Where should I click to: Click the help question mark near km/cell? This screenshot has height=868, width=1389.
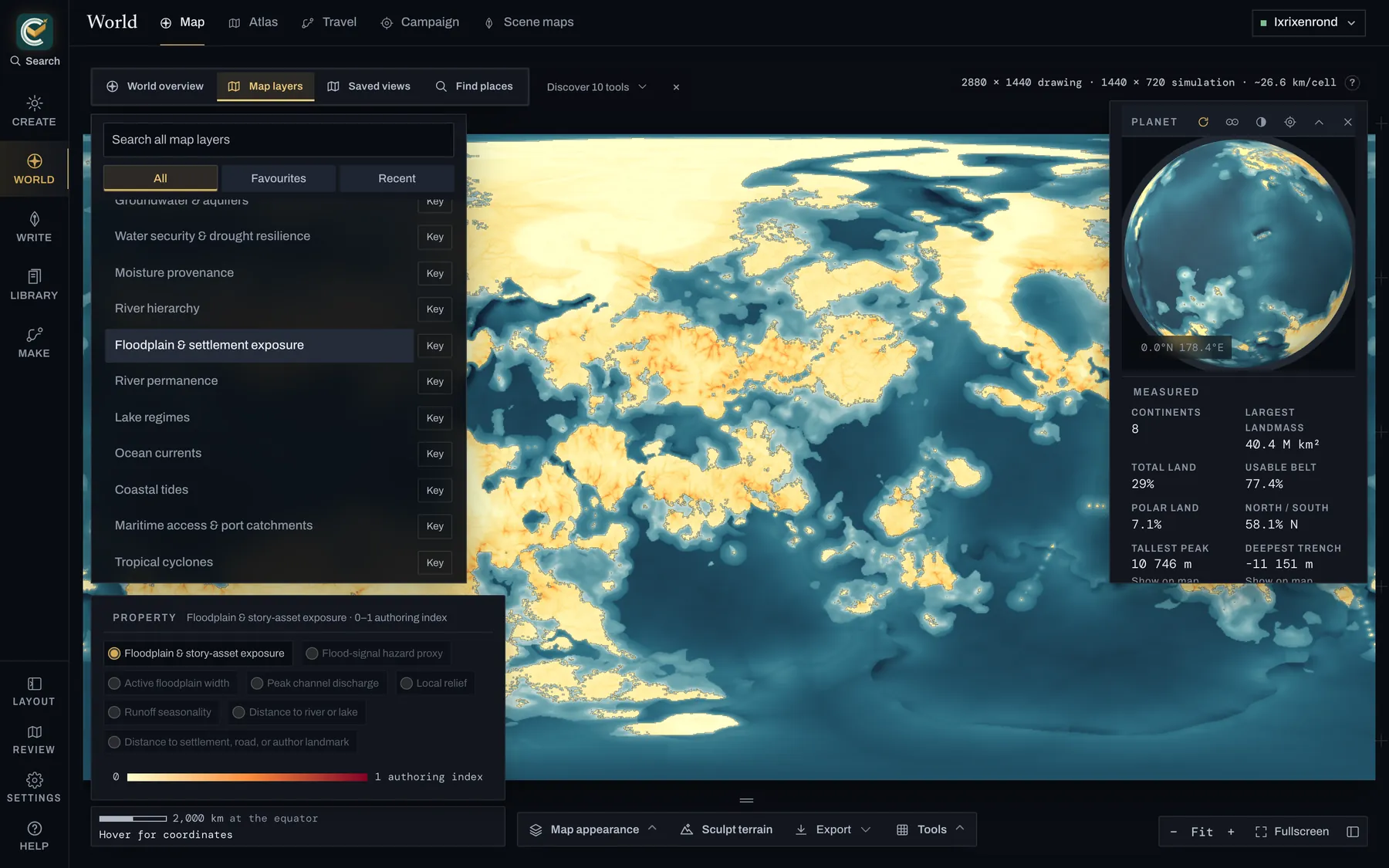(1352, 83)
